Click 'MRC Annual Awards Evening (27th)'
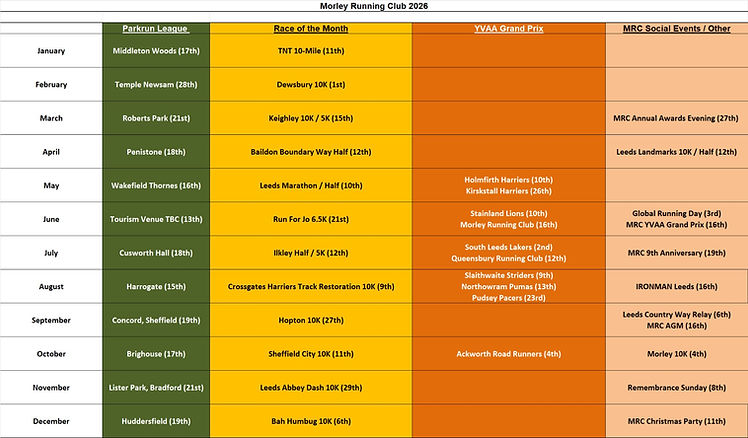Image resolution: width=748 pixels, height=438 pixels. 676,118
